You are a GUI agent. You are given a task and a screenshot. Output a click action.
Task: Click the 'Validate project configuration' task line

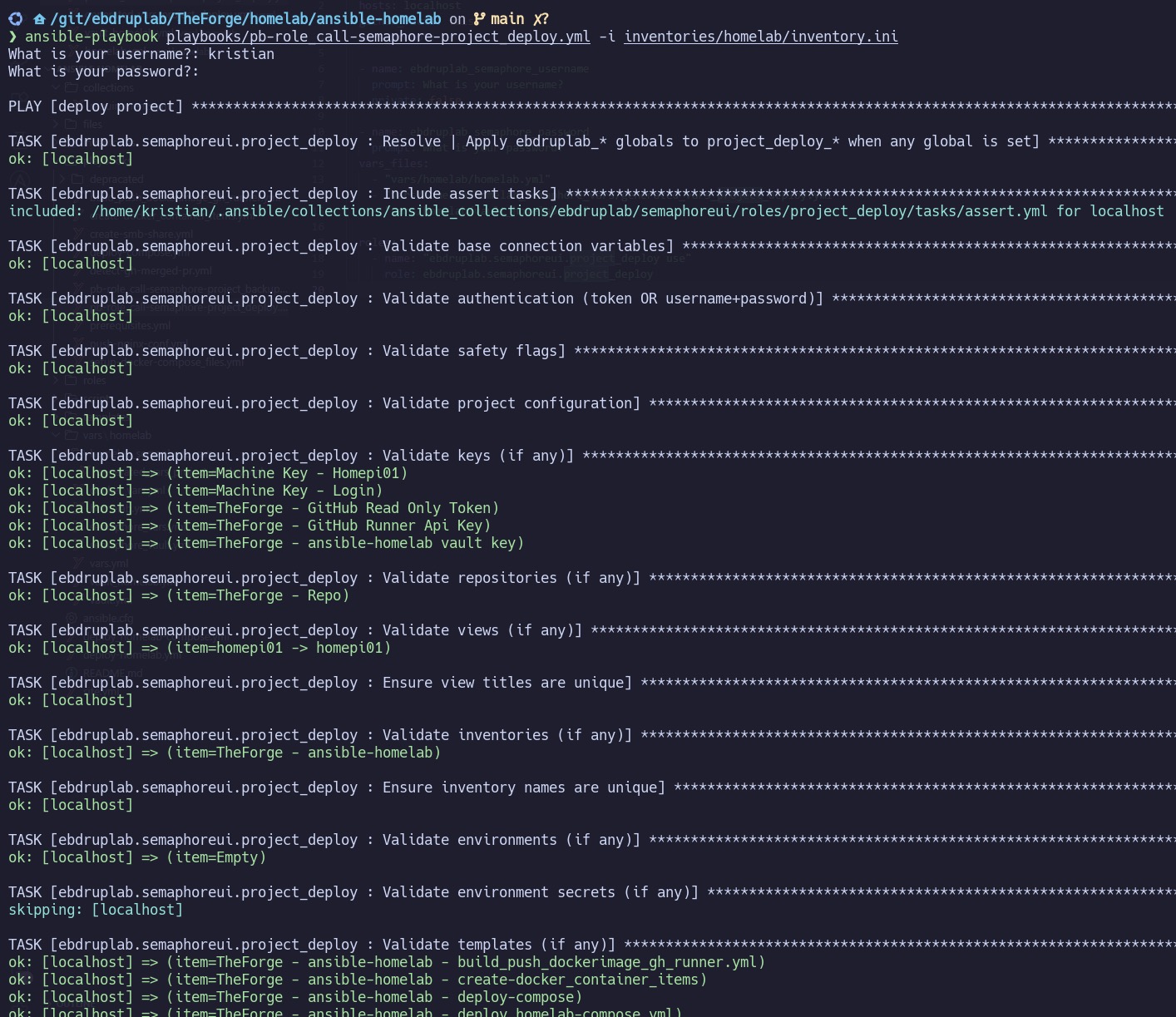[592, 403]
